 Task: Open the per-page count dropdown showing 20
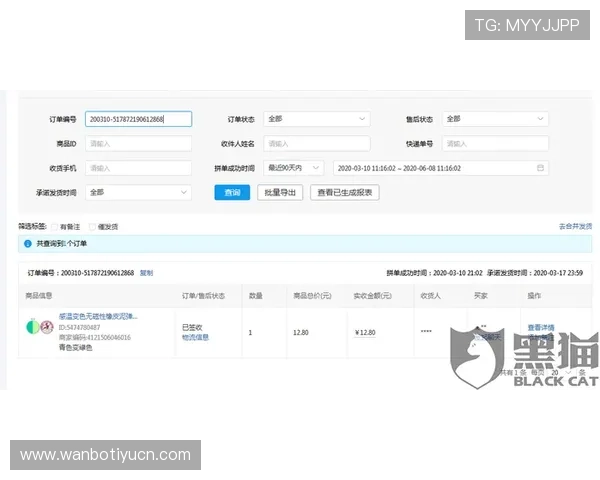click(560, 372)
